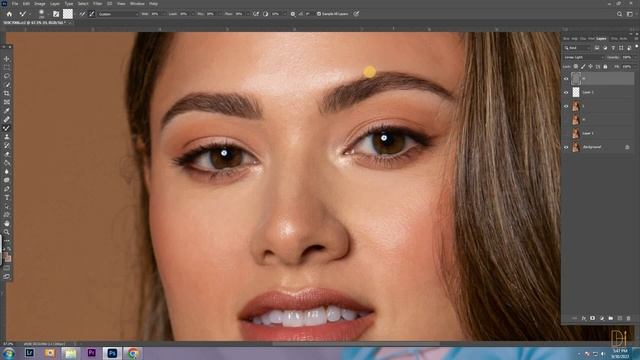Select the Path Selection tool
The width and height of the screenshot is (640, 360).
[x=7, y=206]
